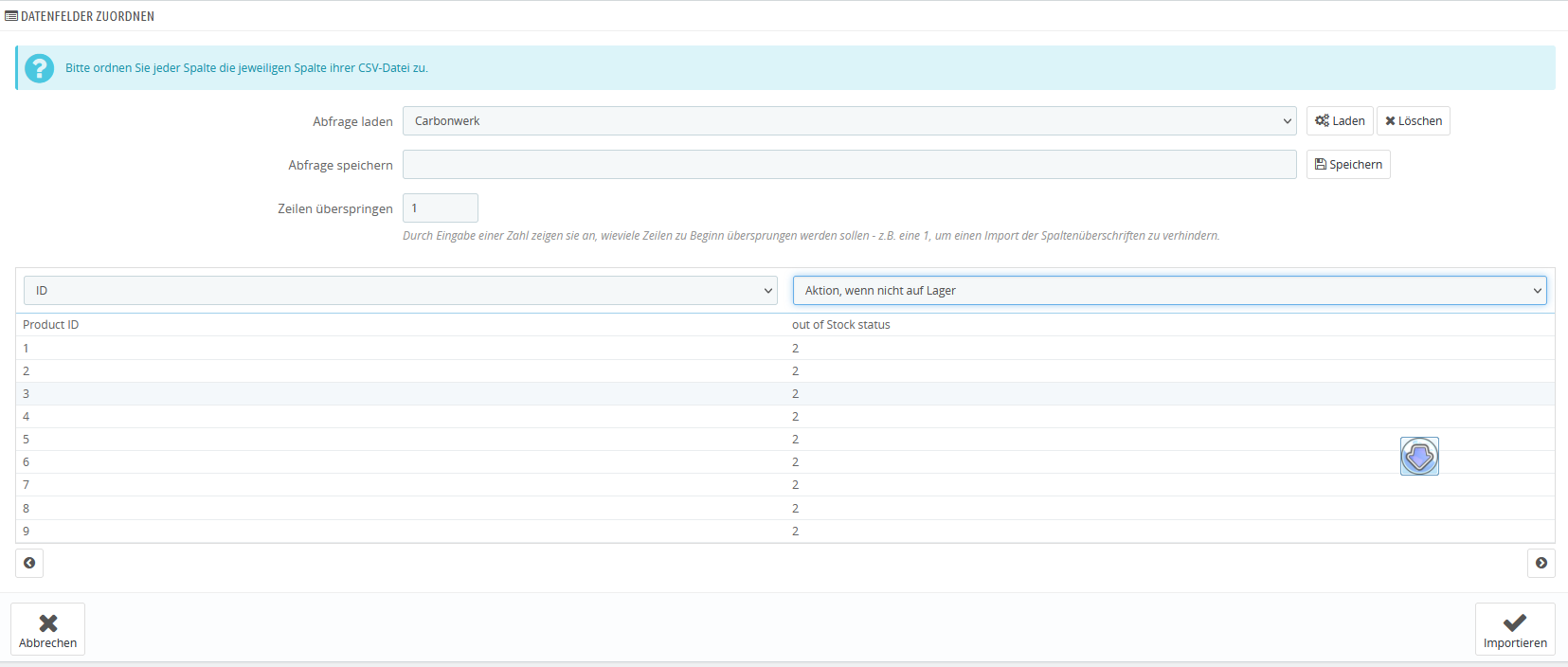Click Product ID cell with value 8
1568x667 pixels.
click(x=401, y=509)
